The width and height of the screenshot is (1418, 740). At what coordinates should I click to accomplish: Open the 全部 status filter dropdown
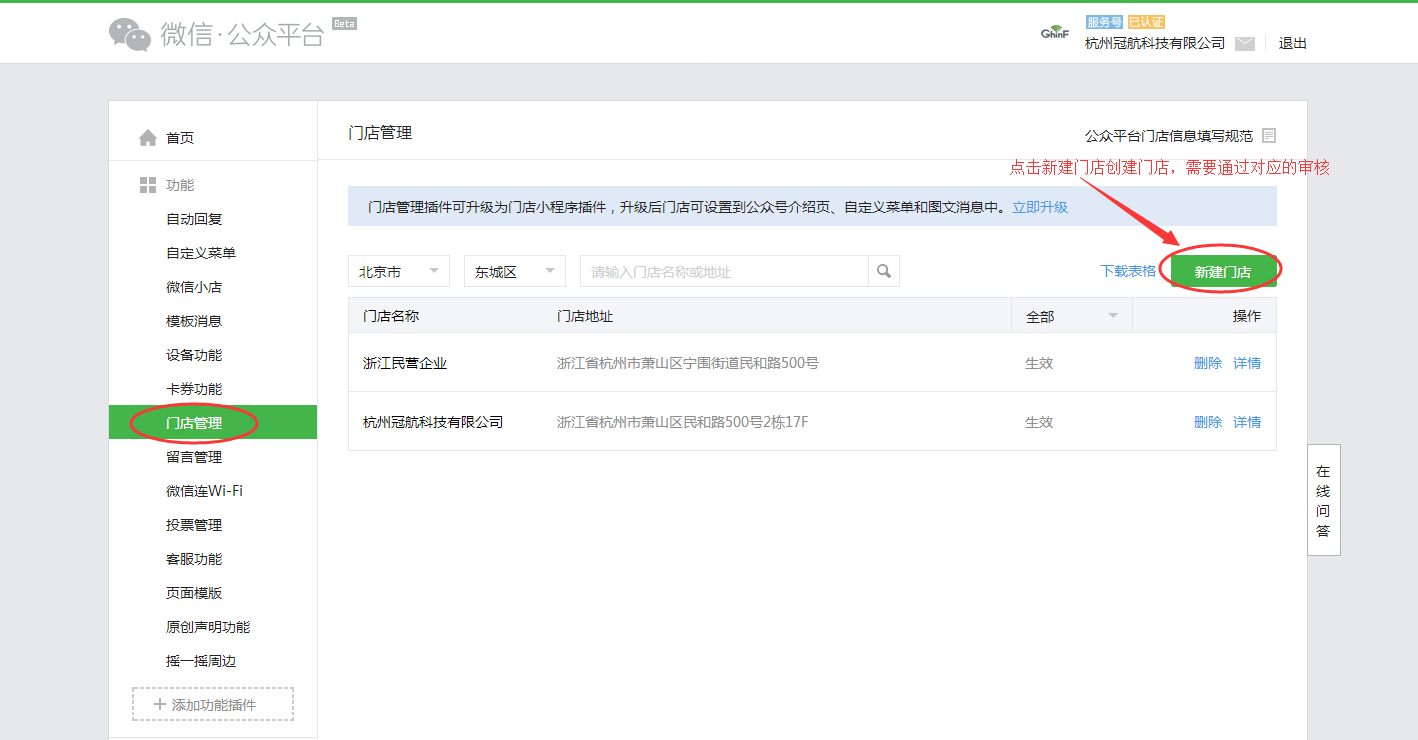pos(1071,316)
